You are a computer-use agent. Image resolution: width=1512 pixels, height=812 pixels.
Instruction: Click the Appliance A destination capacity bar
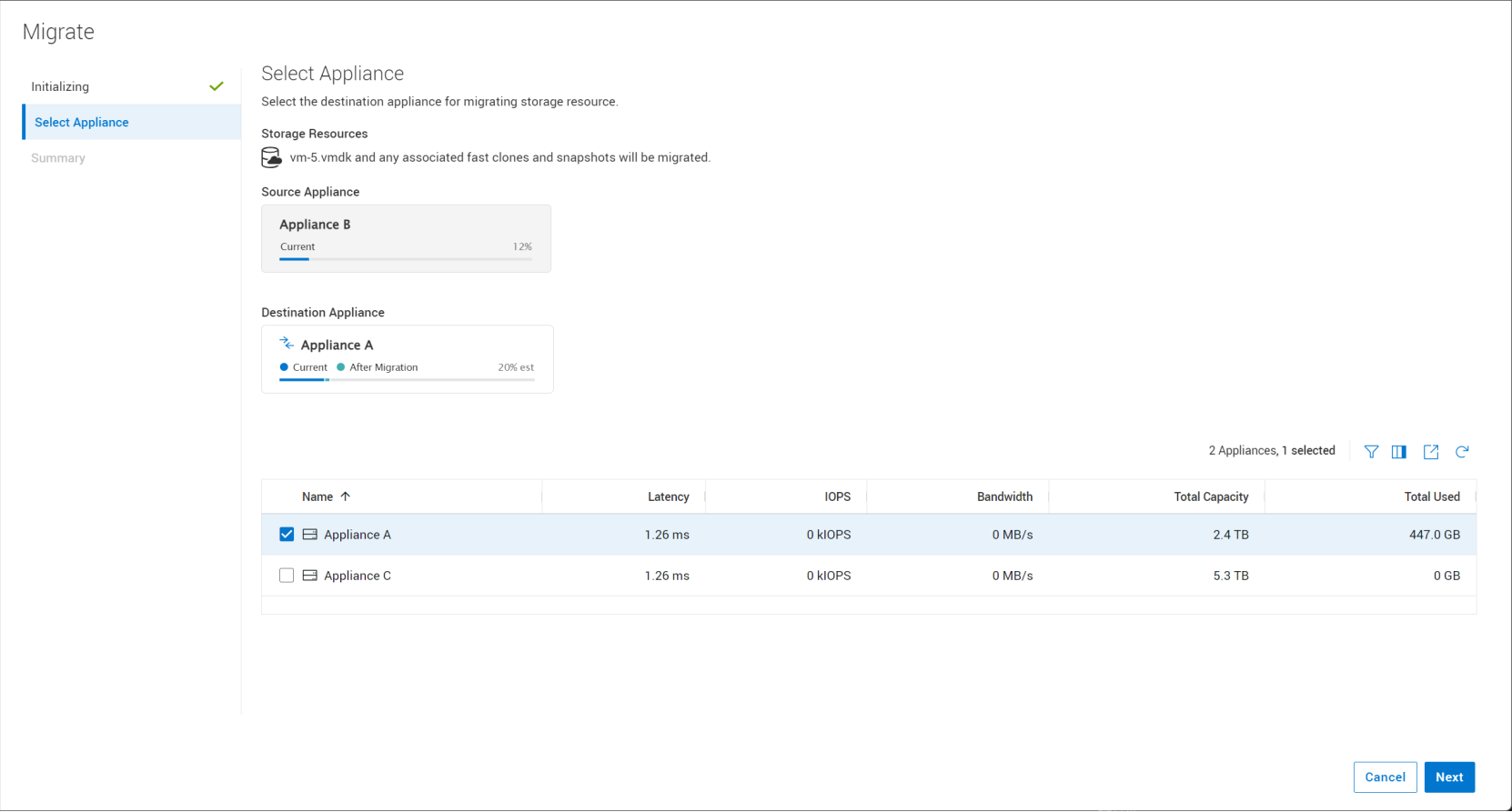tap(407, 380)
